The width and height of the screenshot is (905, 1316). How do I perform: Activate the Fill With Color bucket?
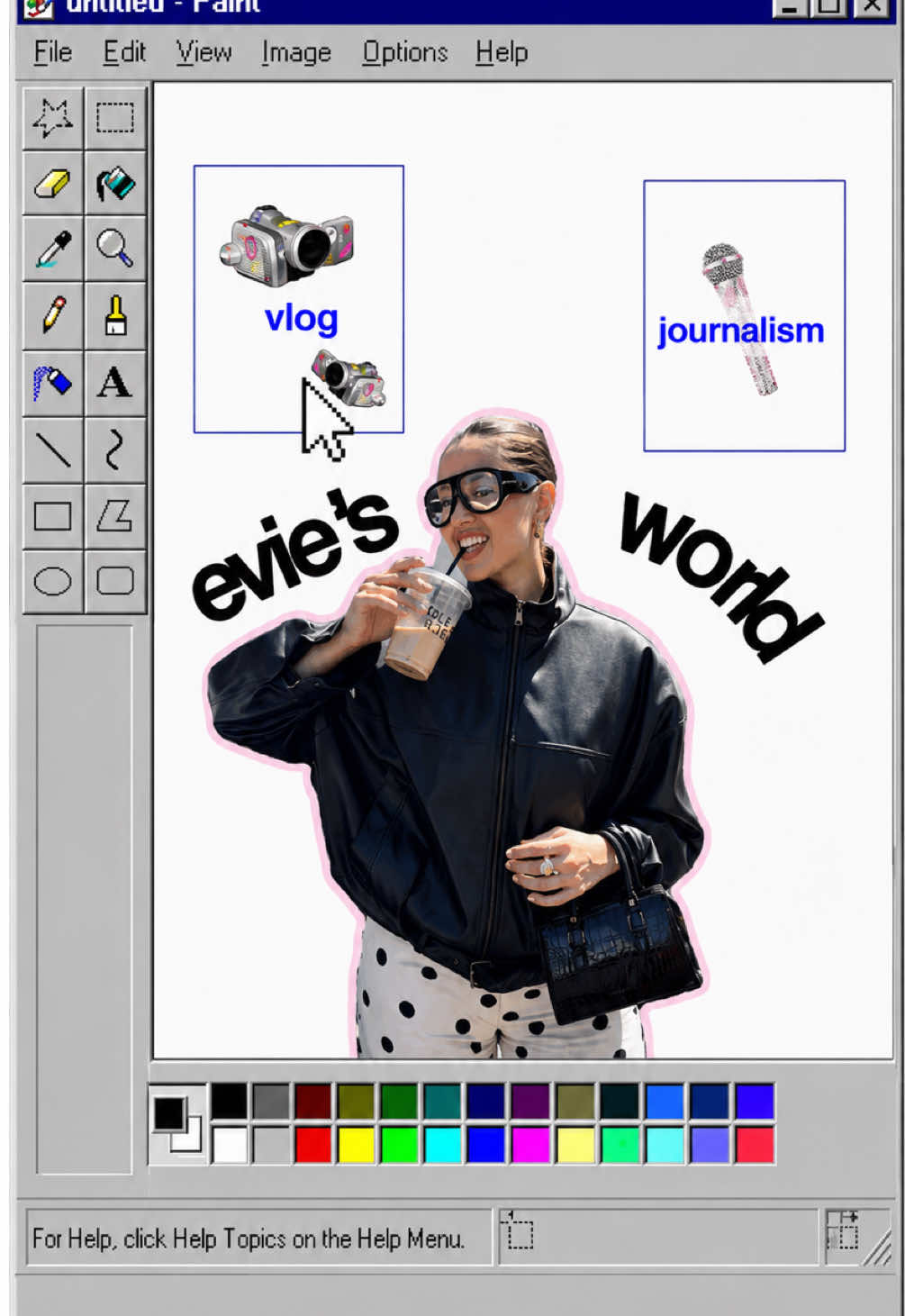(x=115, y=184)
